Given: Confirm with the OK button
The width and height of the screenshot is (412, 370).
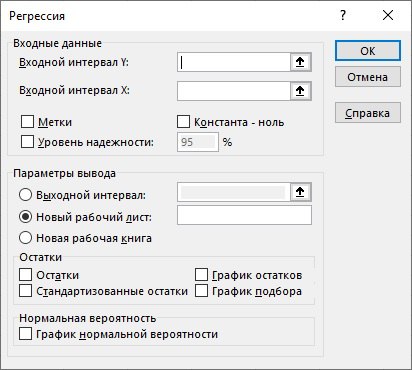Looking at the screenshot, I should 368,51.
